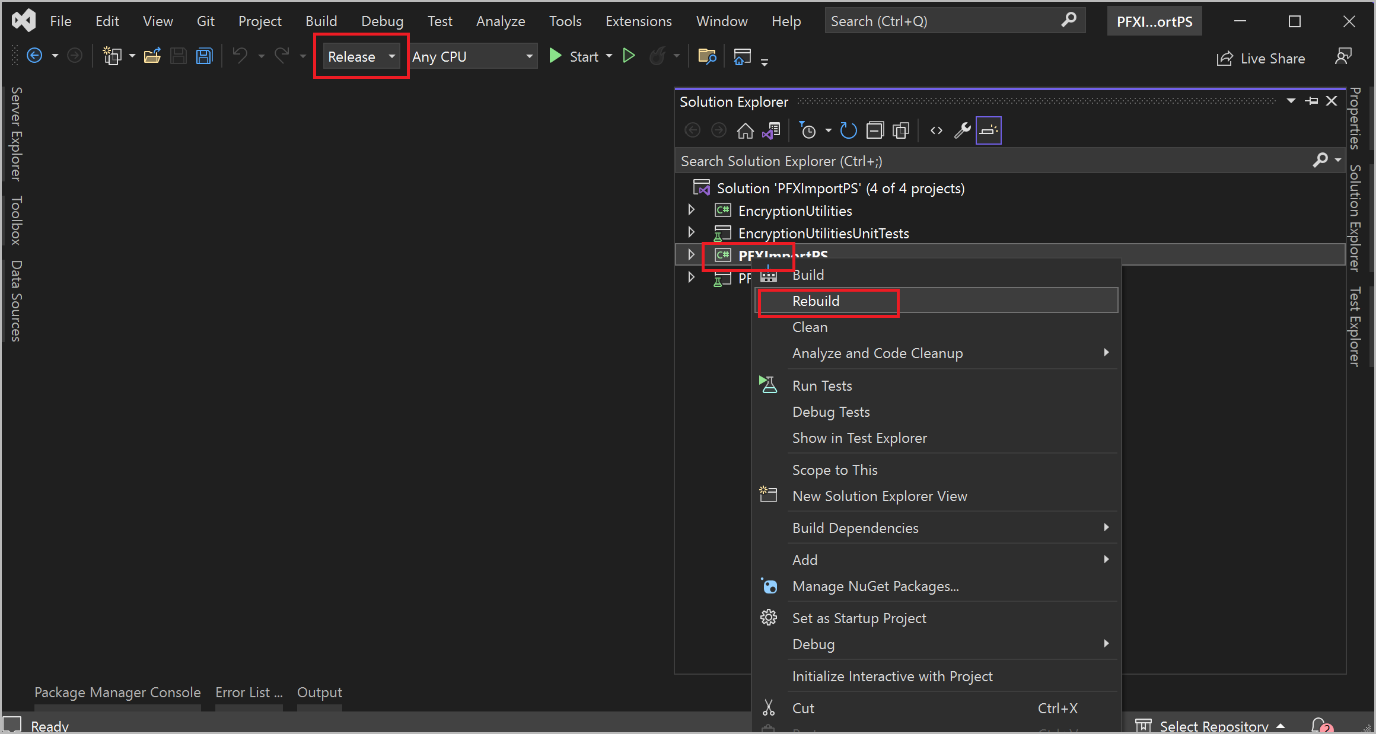Pin the Solution Explorer panel
The image size is (1376, 734).
point(1311,100)
